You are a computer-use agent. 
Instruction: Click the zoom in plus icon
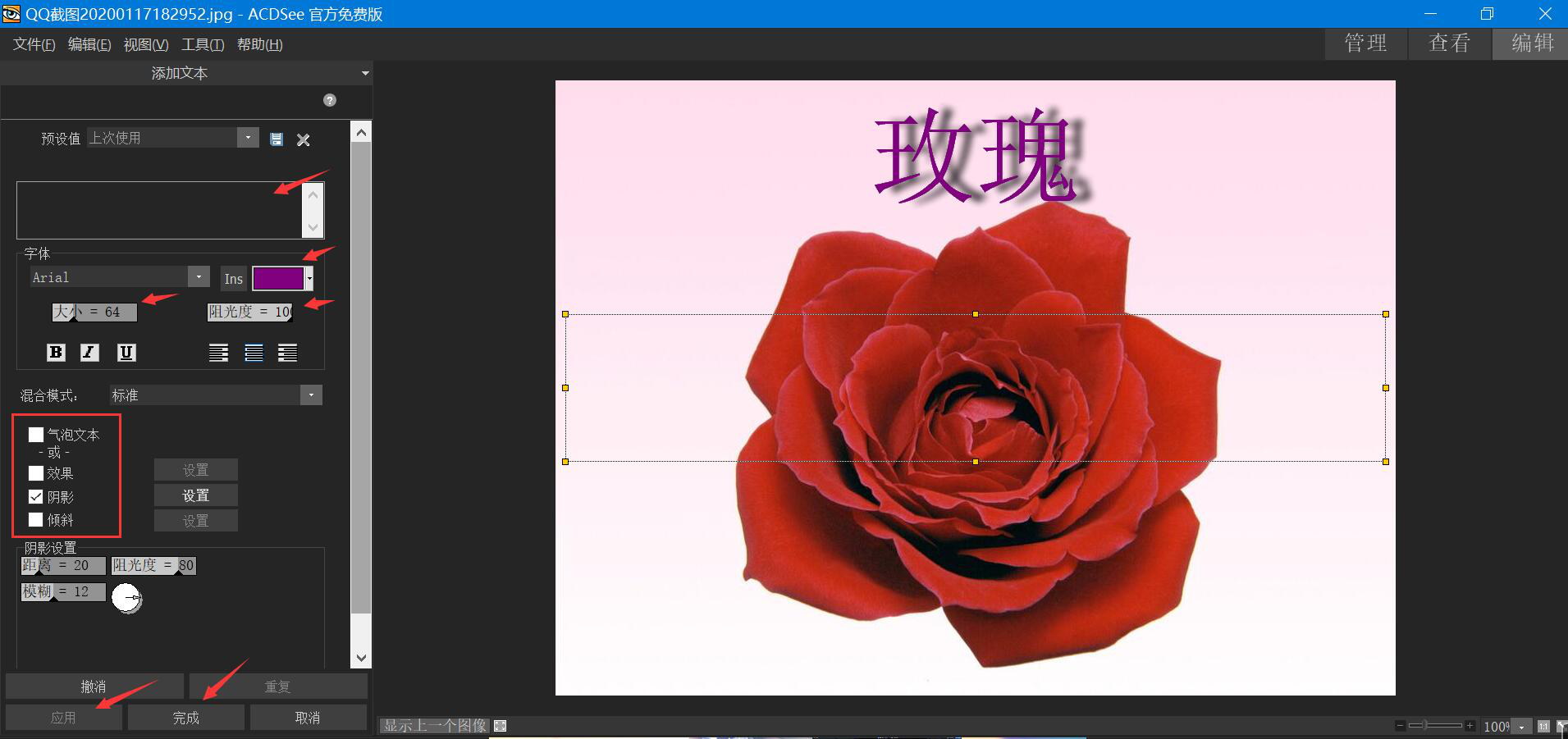[1470, 726]
